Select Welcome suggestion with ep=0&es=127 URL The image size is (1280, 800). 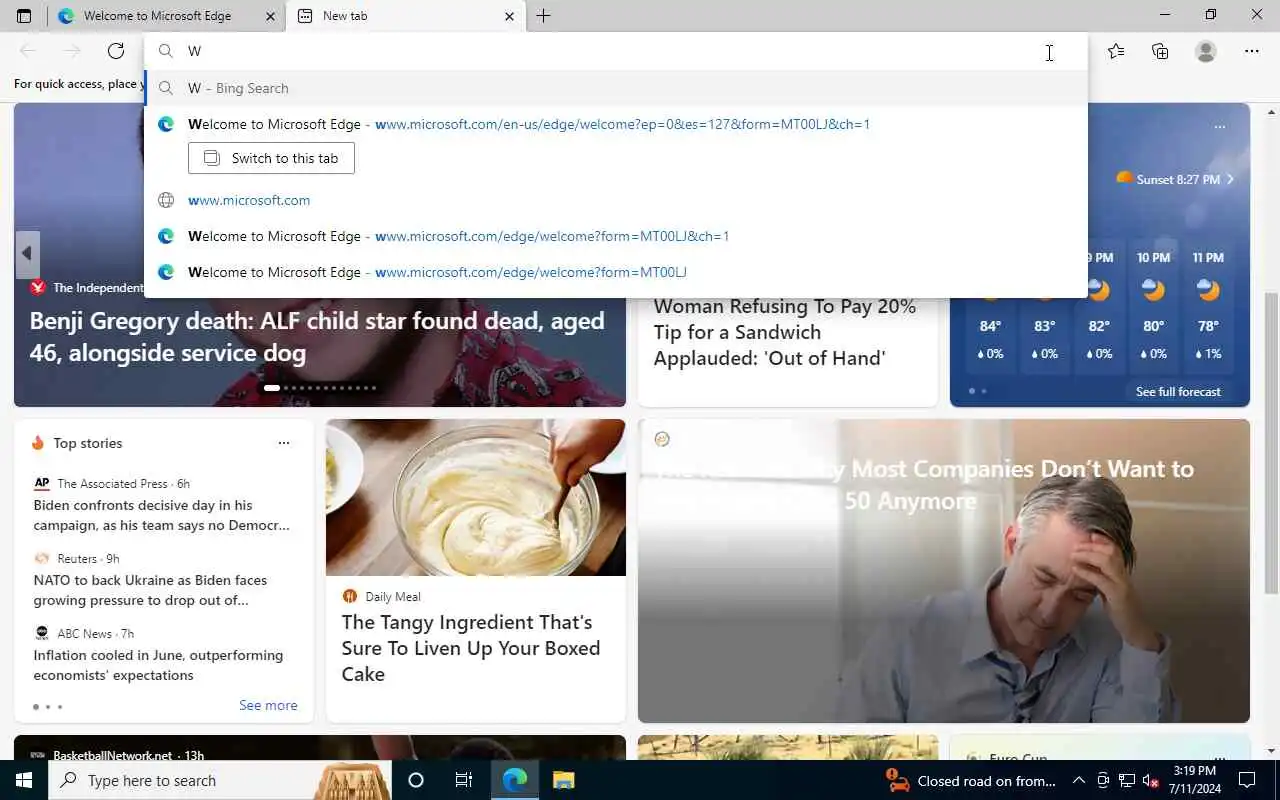tap(615, 124)
